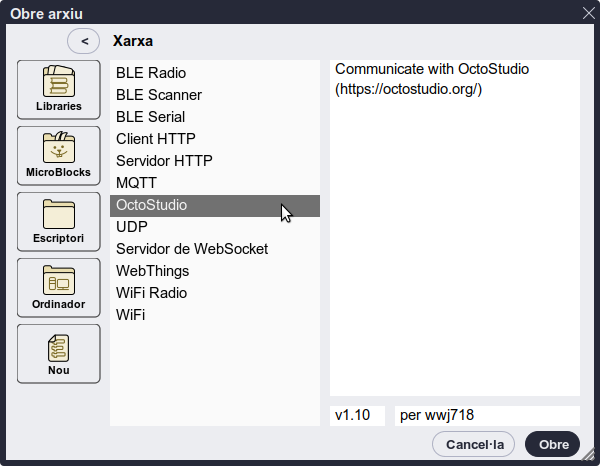
Task: Select Client HTTP library
Action: tap(215, 139)
